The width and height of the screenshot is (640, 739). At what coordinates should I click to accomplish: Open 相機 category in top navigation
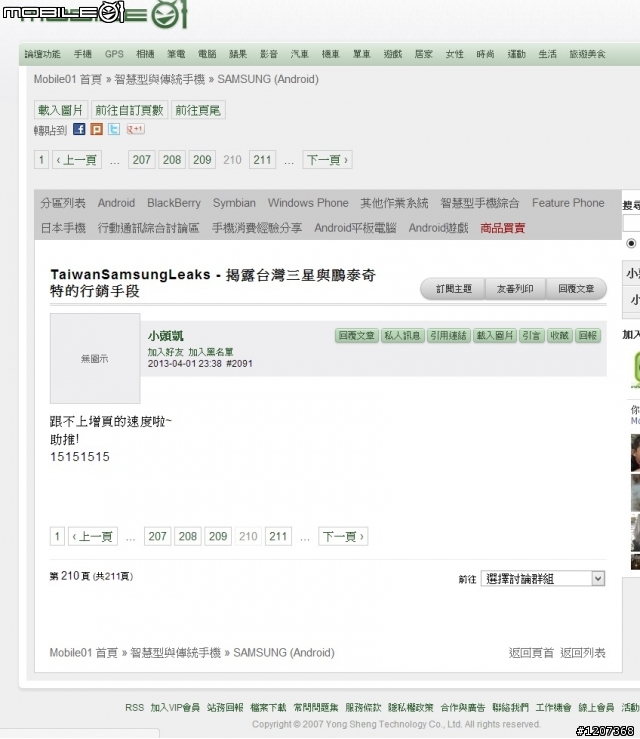(x=145, y=54)
